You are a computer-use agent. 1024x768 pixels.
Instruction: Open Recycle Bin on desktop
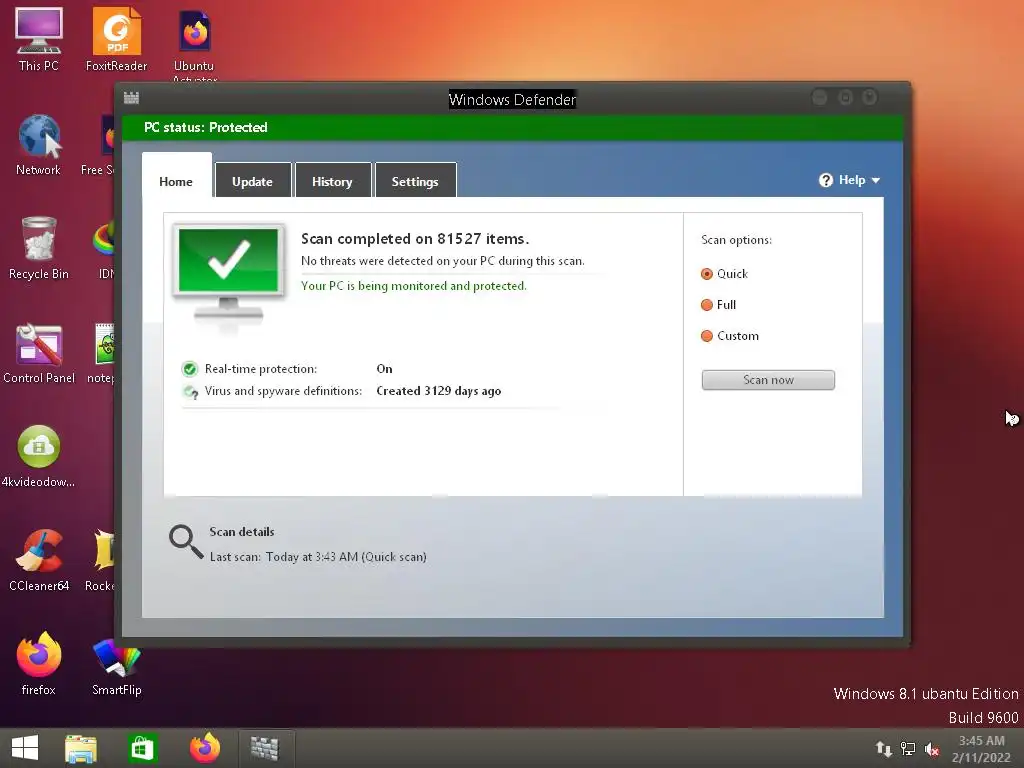click(39, 248)
